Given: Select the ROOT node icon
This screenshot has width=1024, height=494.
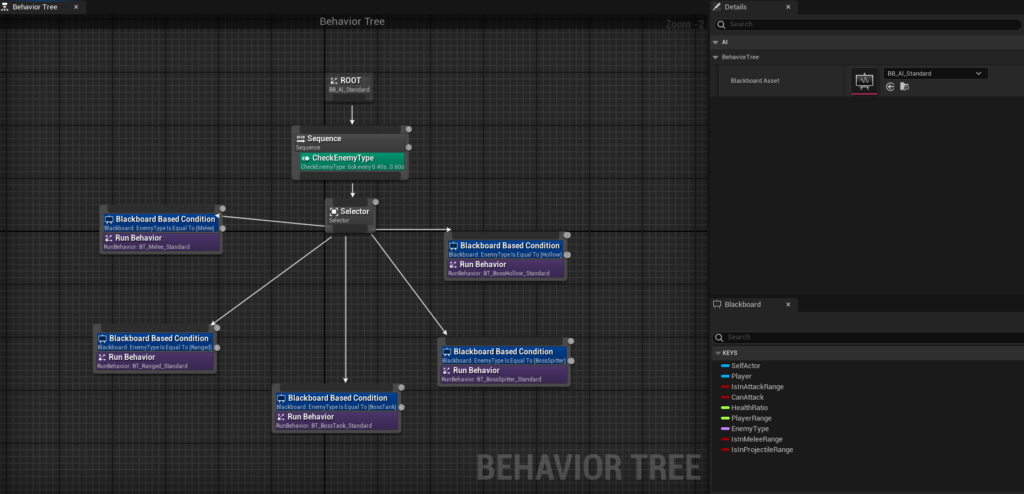Looking at the screenshot, I should (334, 80).
